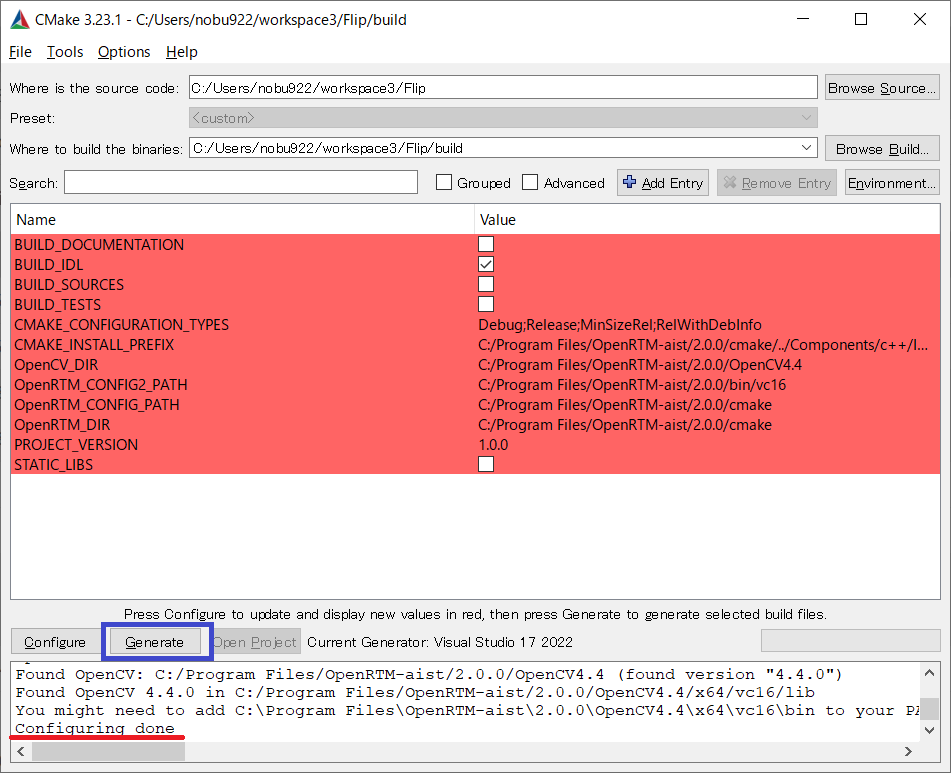Click the OpenRTM_CONFIG_PATH cmake path value

(x=625, y=404)
